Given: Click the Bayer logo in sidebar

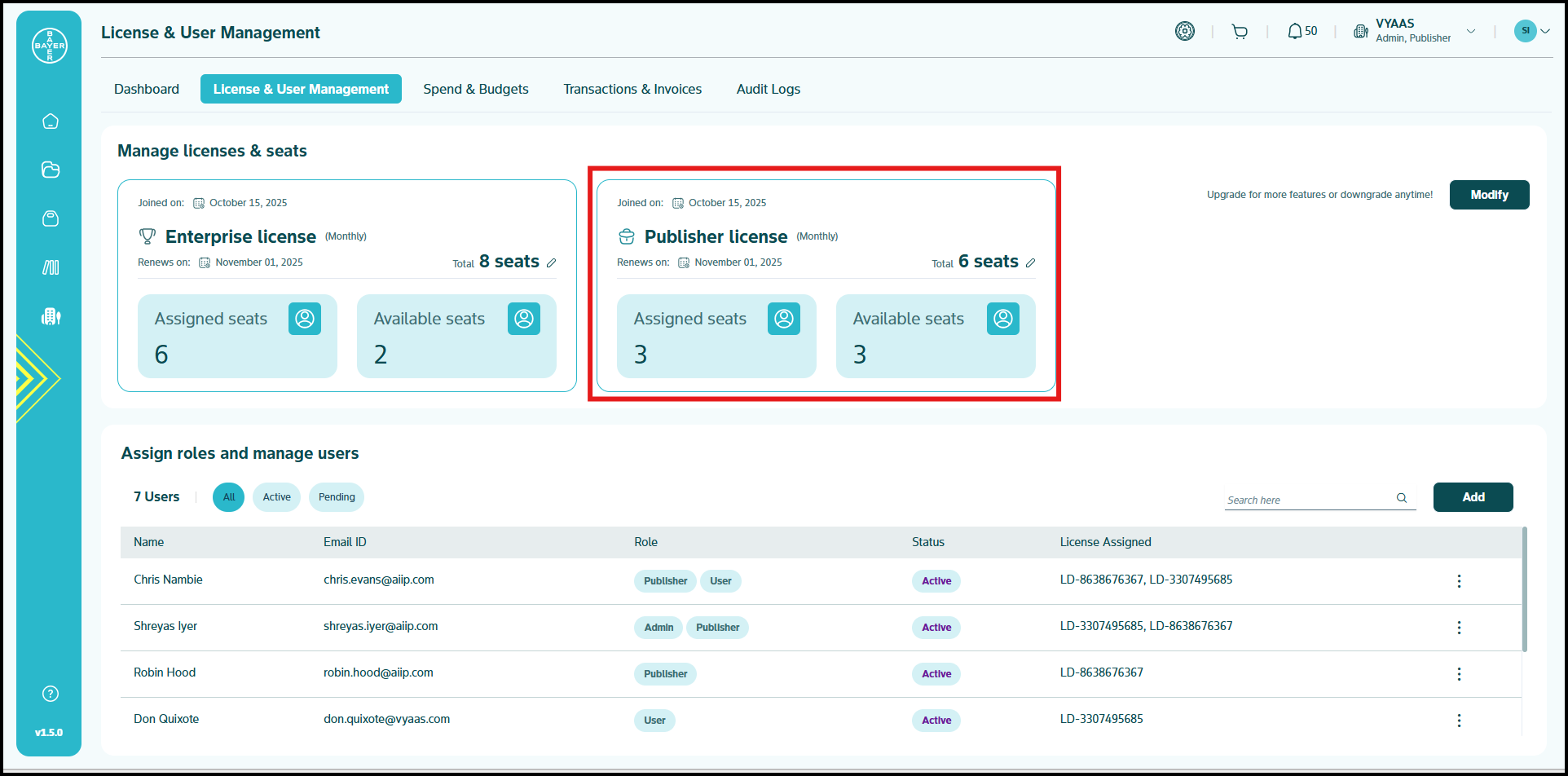Looking at the screenshot, I should click(50, 46).
